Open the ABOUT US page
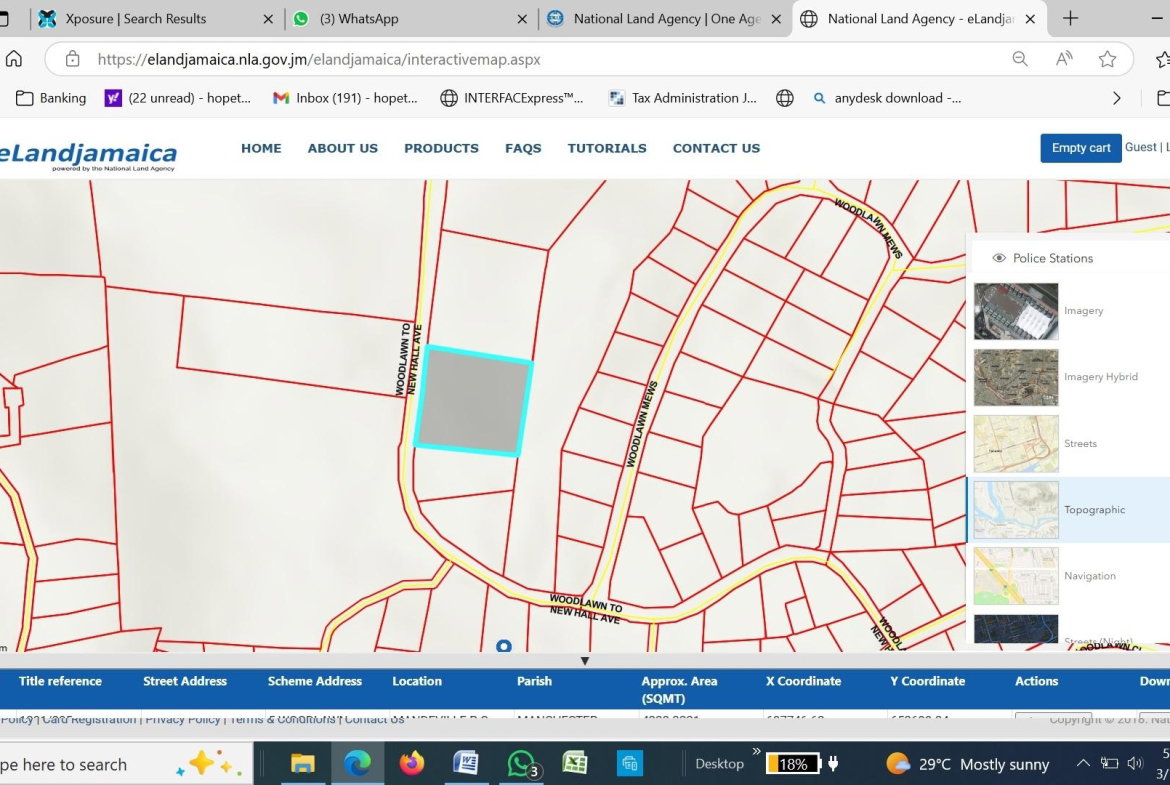Screen dimensions: 1170x785 (x=342, y=148)
